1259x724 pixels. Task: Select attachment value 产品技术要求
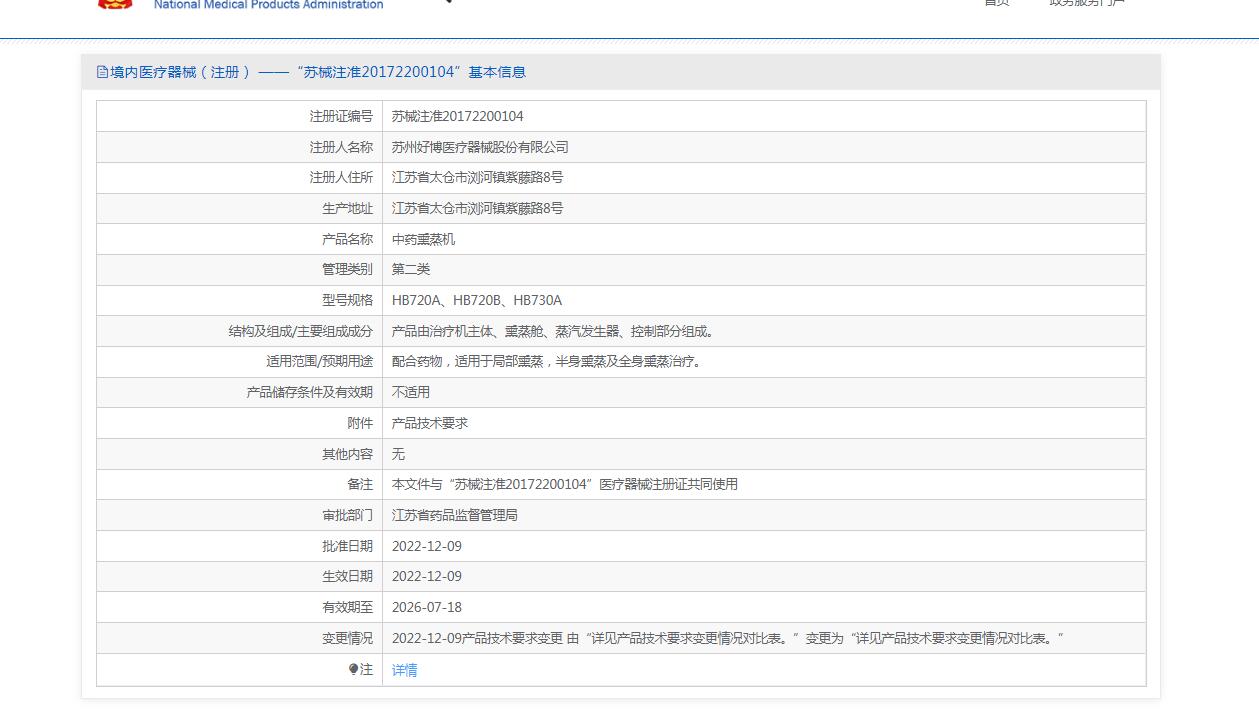coord(430,423)
